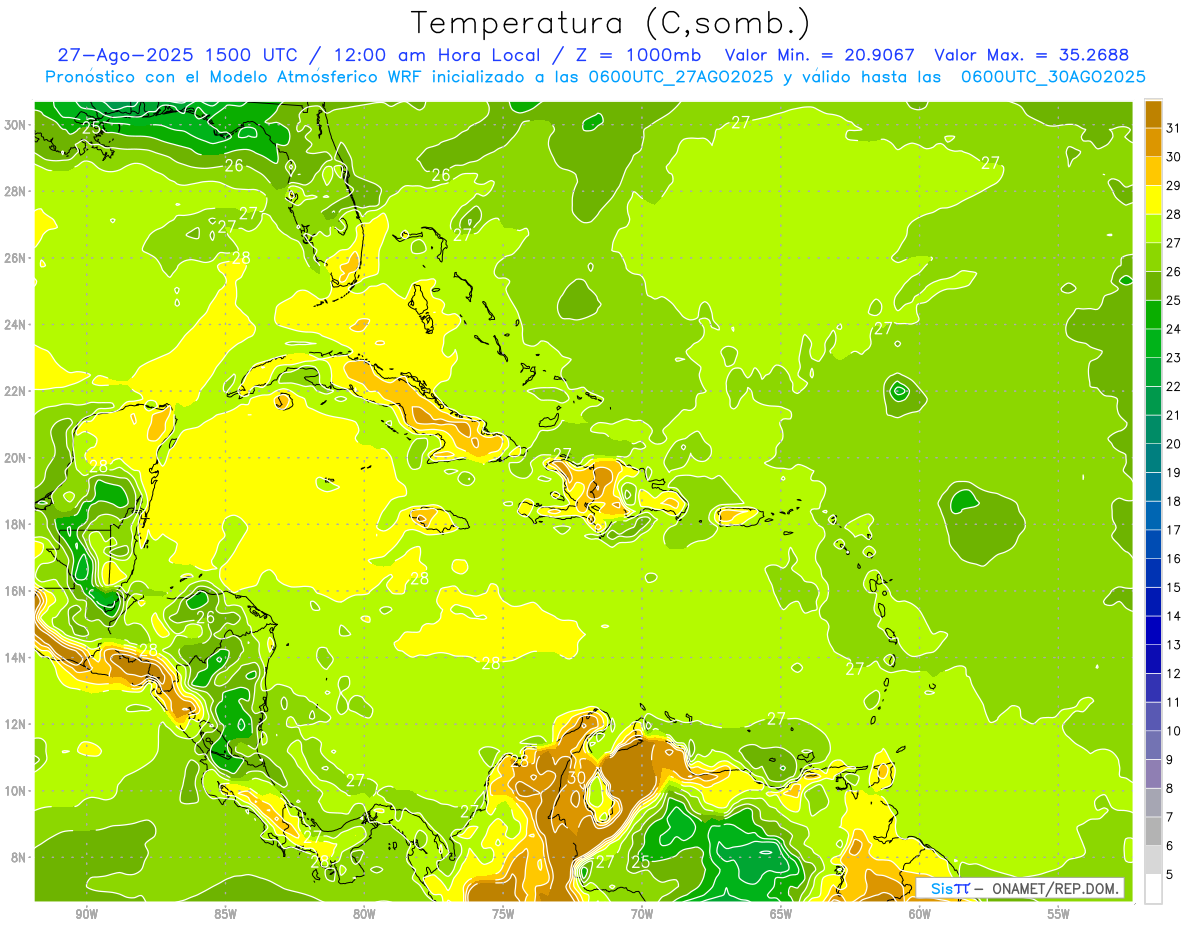Click the 30N latitude axis label
This screenshot has width=1200, height=927.
[x=17, y=125]
